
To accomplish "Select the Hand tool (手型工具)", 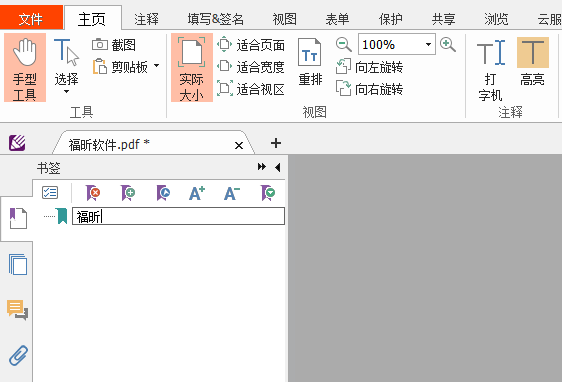I will pyautogui.click(x=25, y=68).
